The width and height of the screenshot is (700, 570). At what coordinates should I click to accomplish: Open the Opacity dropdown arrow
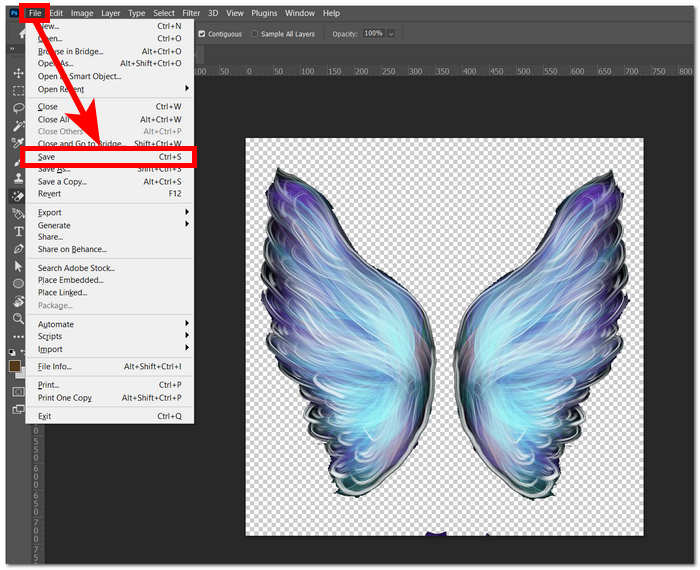391,33
